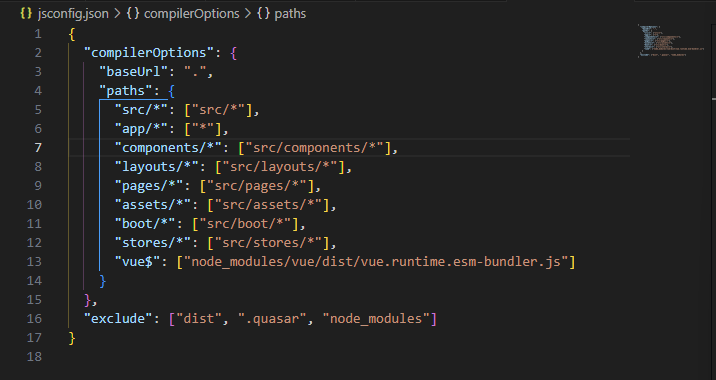Click the braces icon before paths breadcrumb
This screenshot has height=380, width=716.
point(263,14)
